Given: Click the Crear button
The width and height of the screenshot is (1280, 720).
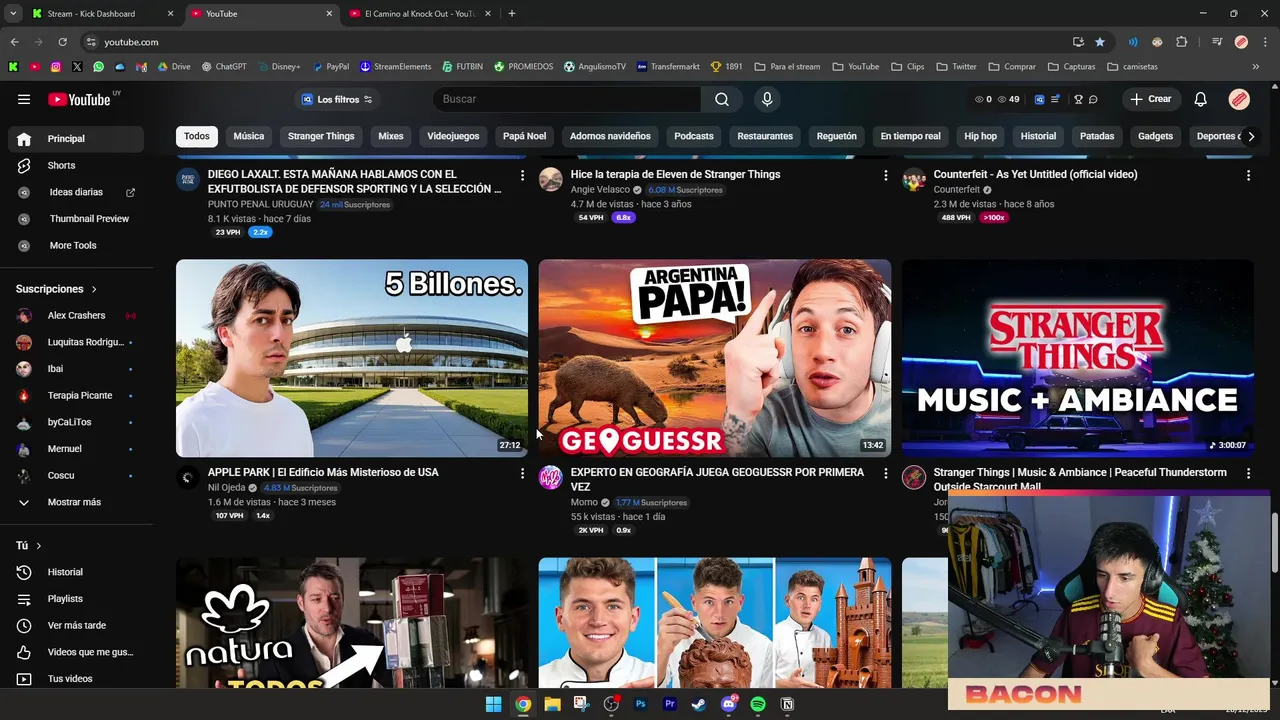Looking at the screenshot, I should click(x=1150, y=99).
